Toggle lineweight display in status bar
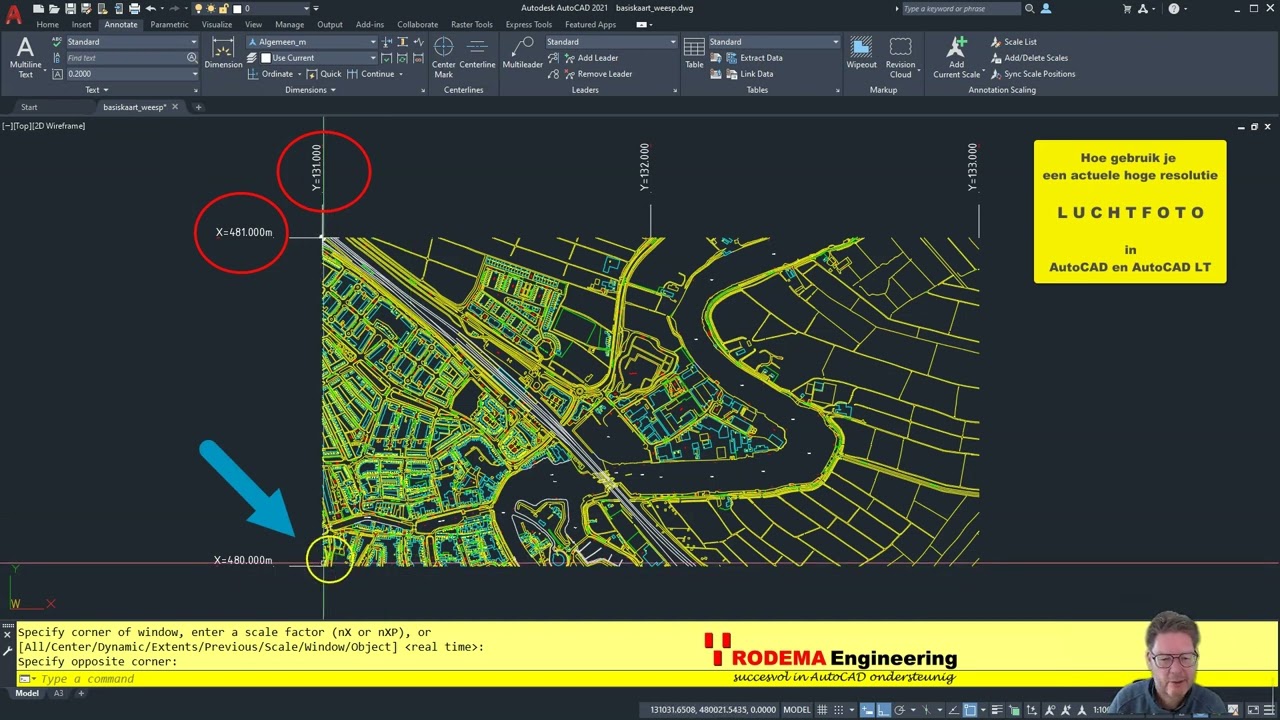This screenshot has width=1280, height=720. [997, 710]
